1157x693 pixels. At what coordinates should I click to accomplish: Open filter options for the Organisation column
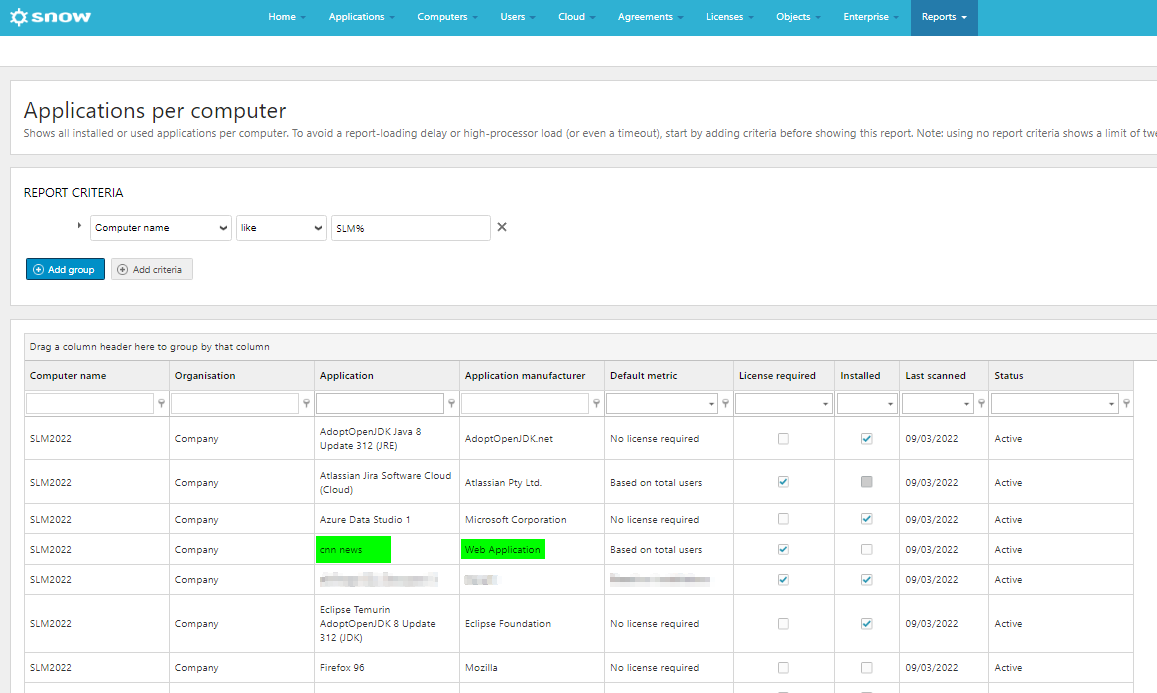306,404
